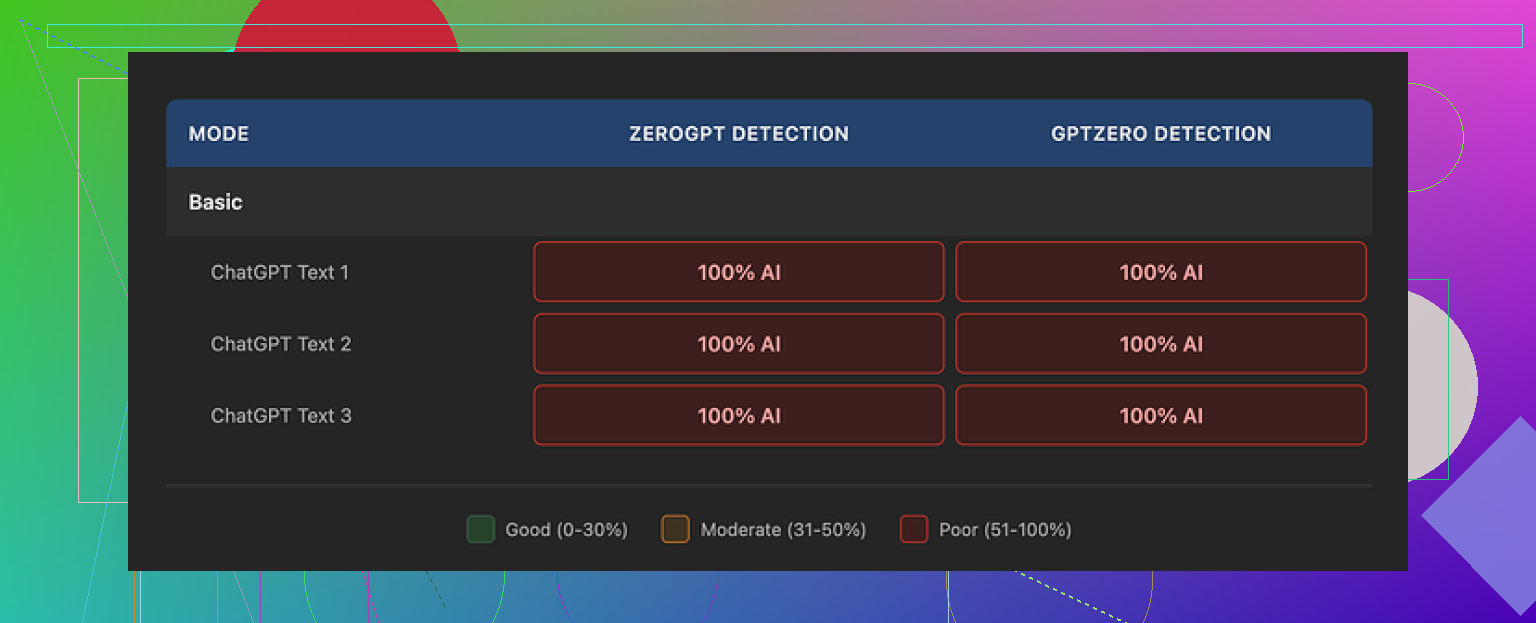Click the ChatGPT Text 2 row label
Screen dimensions: 1536x623
pos(281,344)
